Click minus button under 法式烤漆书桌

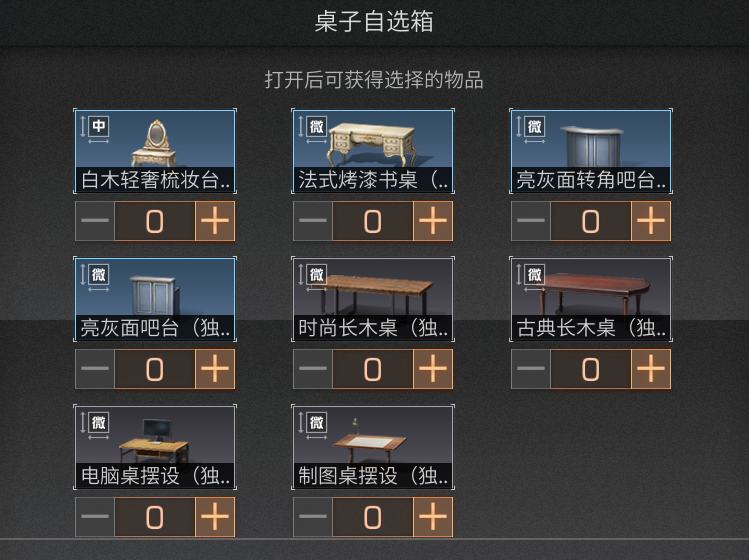[x=313, y=221]
